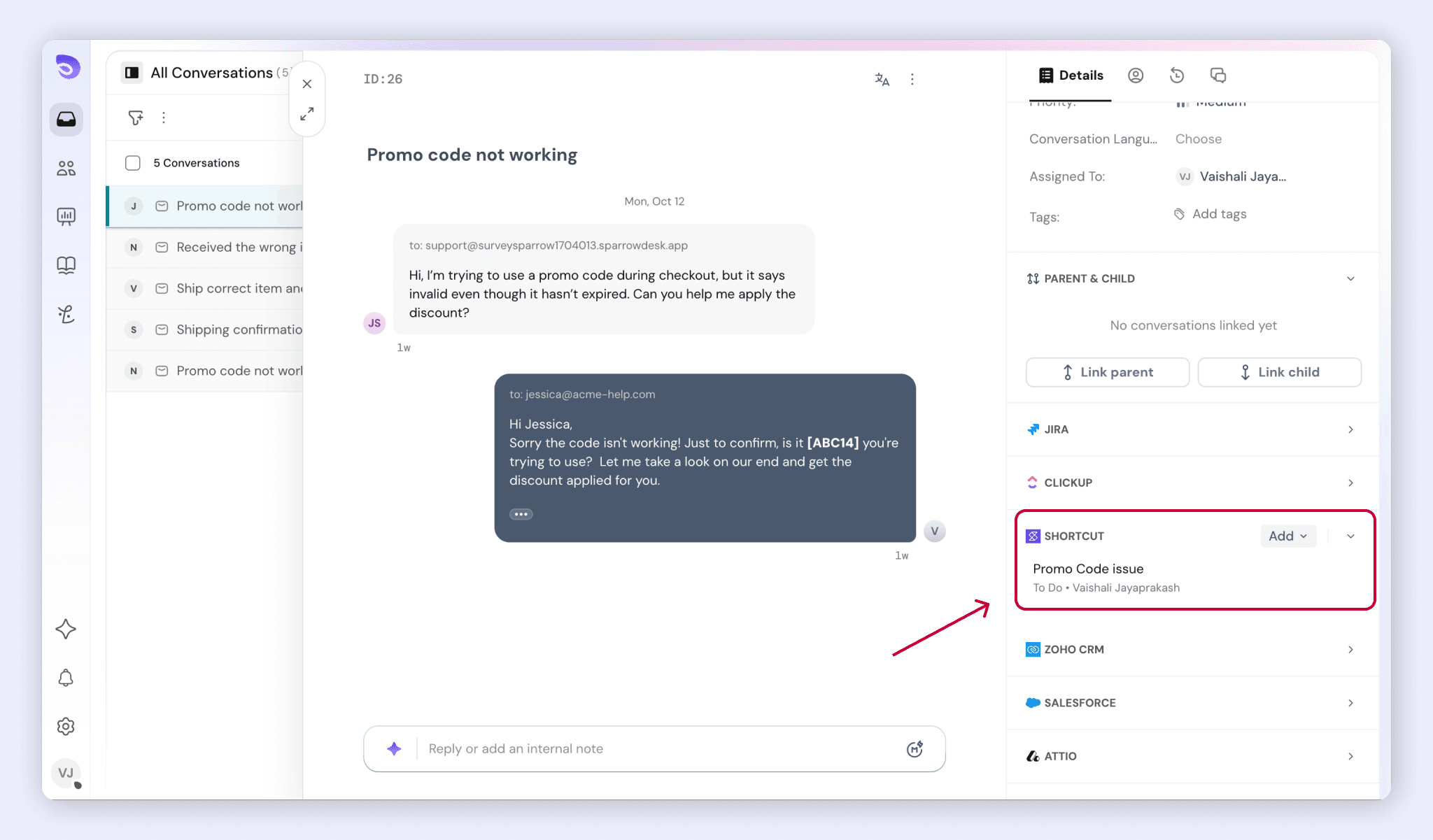This screenshot has width=1433, height=840.
Task: Open the 'Promo Code issue' Shortcut story
Action: [x=1088, y=569]
